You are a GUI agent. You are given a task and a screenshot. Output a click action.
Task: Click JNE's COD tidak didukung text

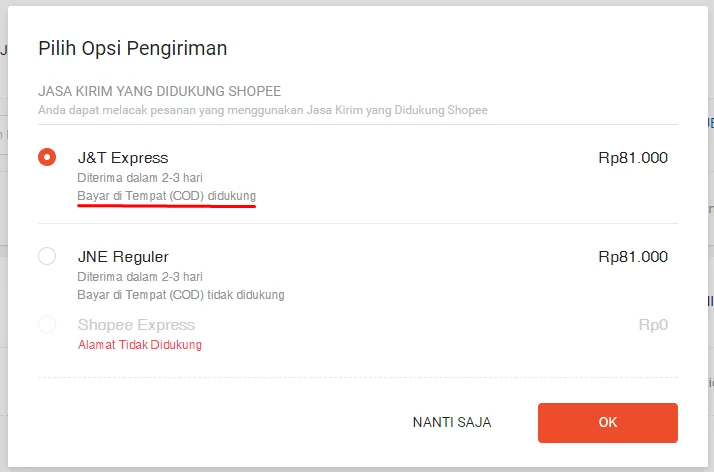[x=181, y=295]
